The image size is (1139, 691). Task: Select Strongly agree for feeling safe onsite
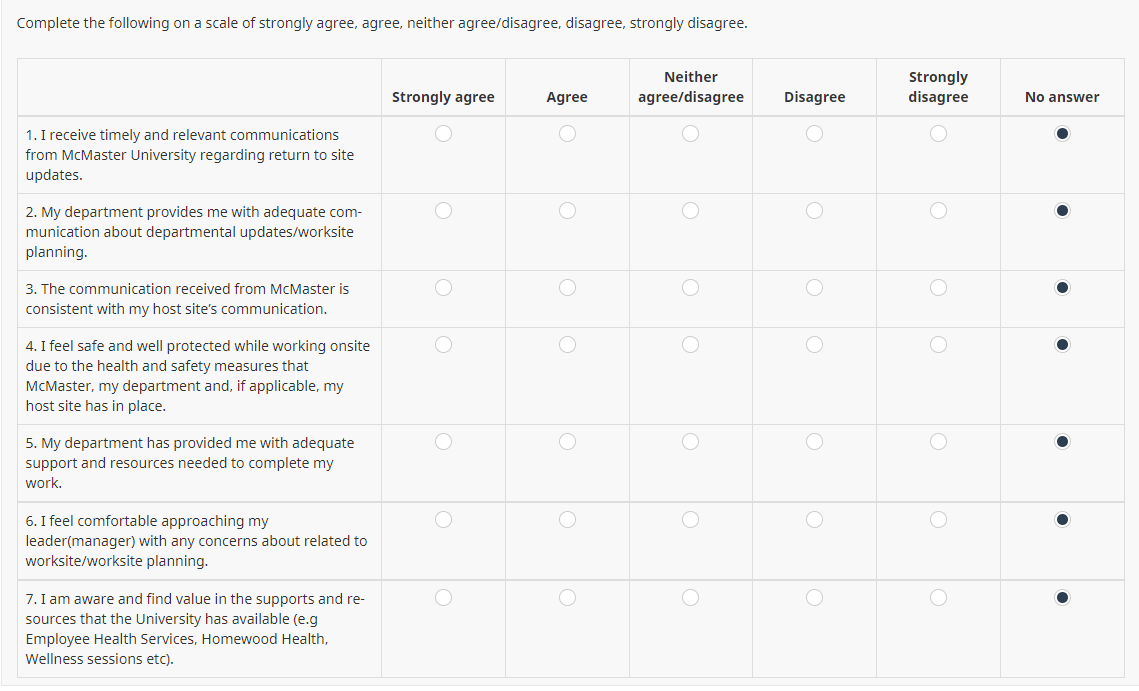click(443, 345)
